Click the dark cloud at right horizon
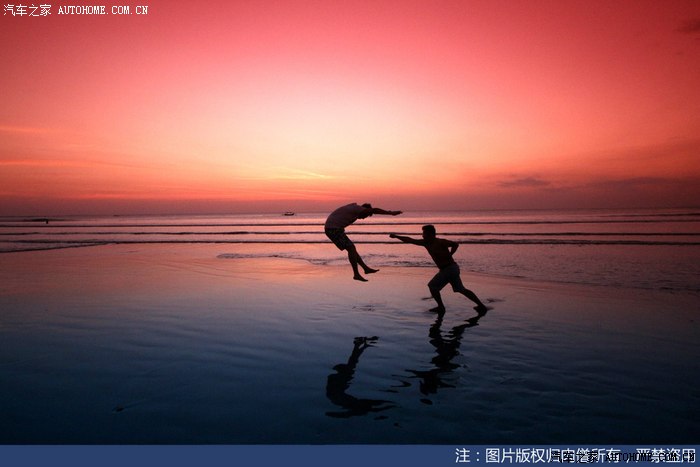The width and height of the screenshot is (700, 467). pyautogui.click(x=525, y=183)
